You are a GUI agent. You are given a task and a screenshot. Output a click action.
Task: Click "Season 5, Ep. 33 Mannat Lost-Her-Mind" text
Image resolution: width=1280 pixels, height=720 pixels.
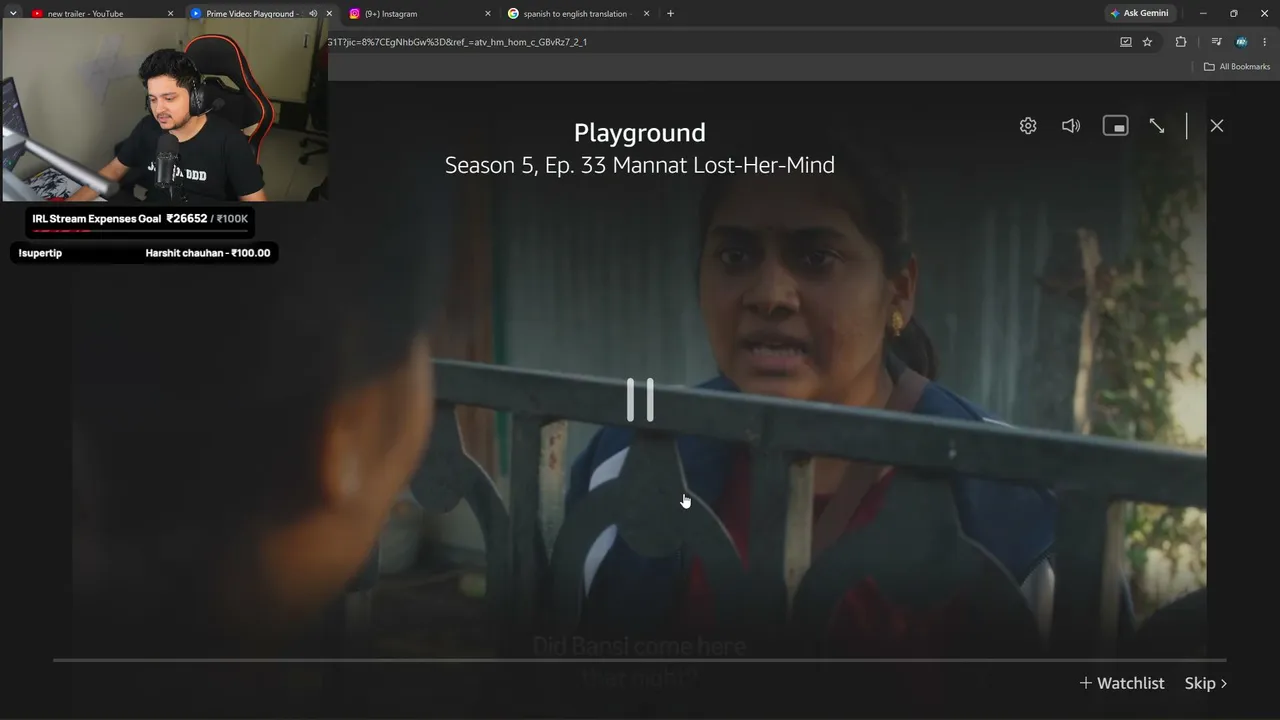click(640, 165)
